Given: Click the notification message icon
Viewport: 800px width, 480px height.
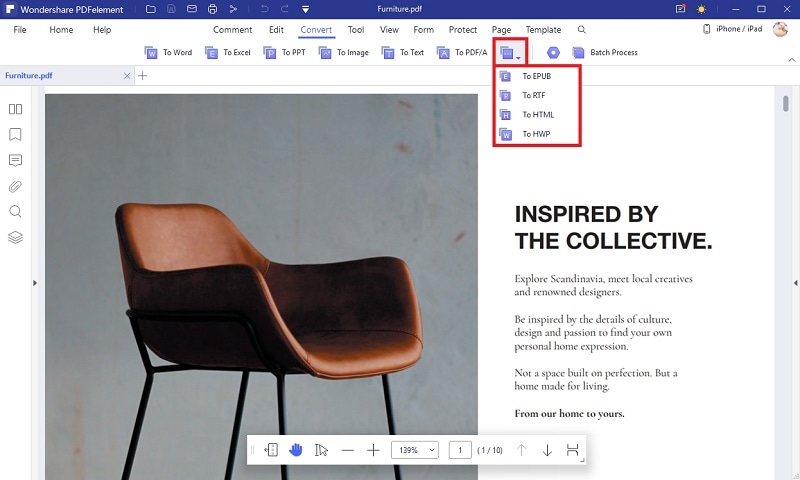Looking at the screenshot, I should [680, 9].
